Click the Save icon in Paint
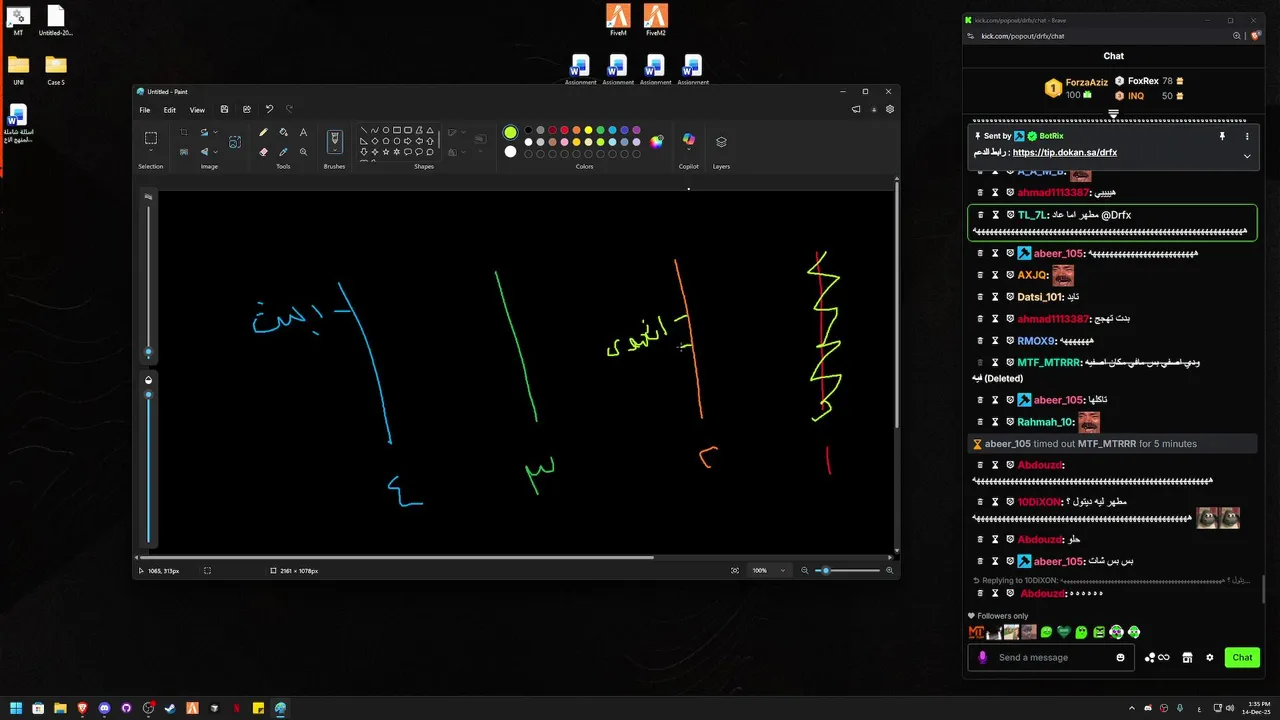The height and width of the screenshot is (720, 1280). click(225, 110)
